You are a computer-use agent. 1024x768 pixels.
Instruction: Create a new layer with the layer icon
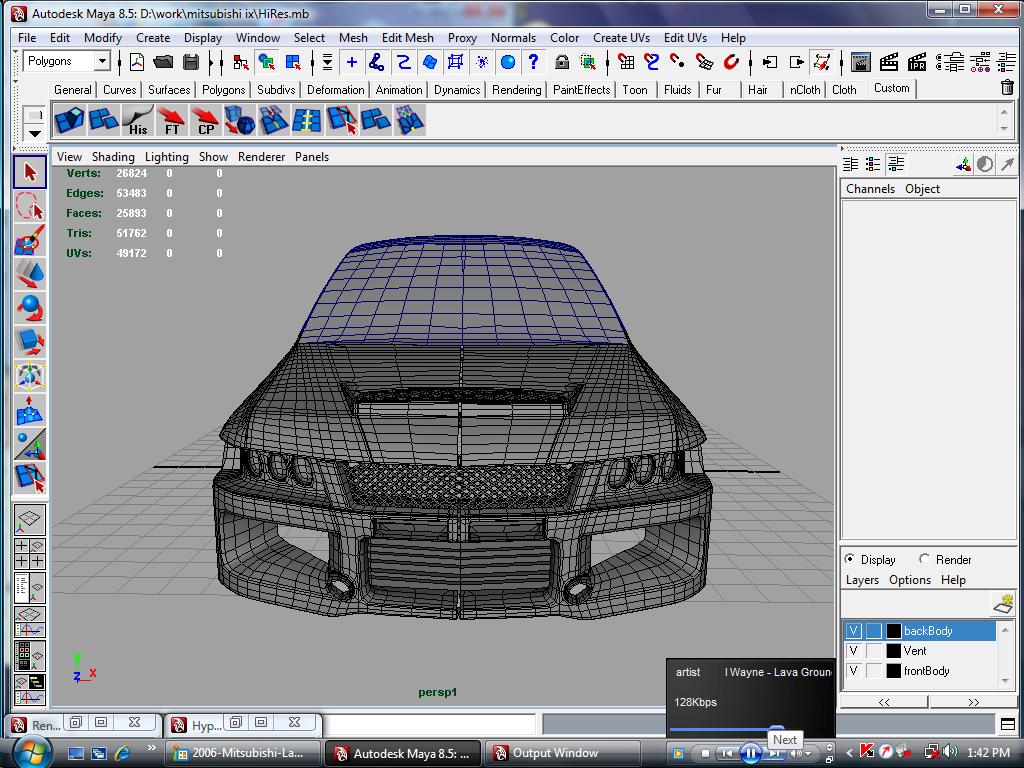[1003, 604]
